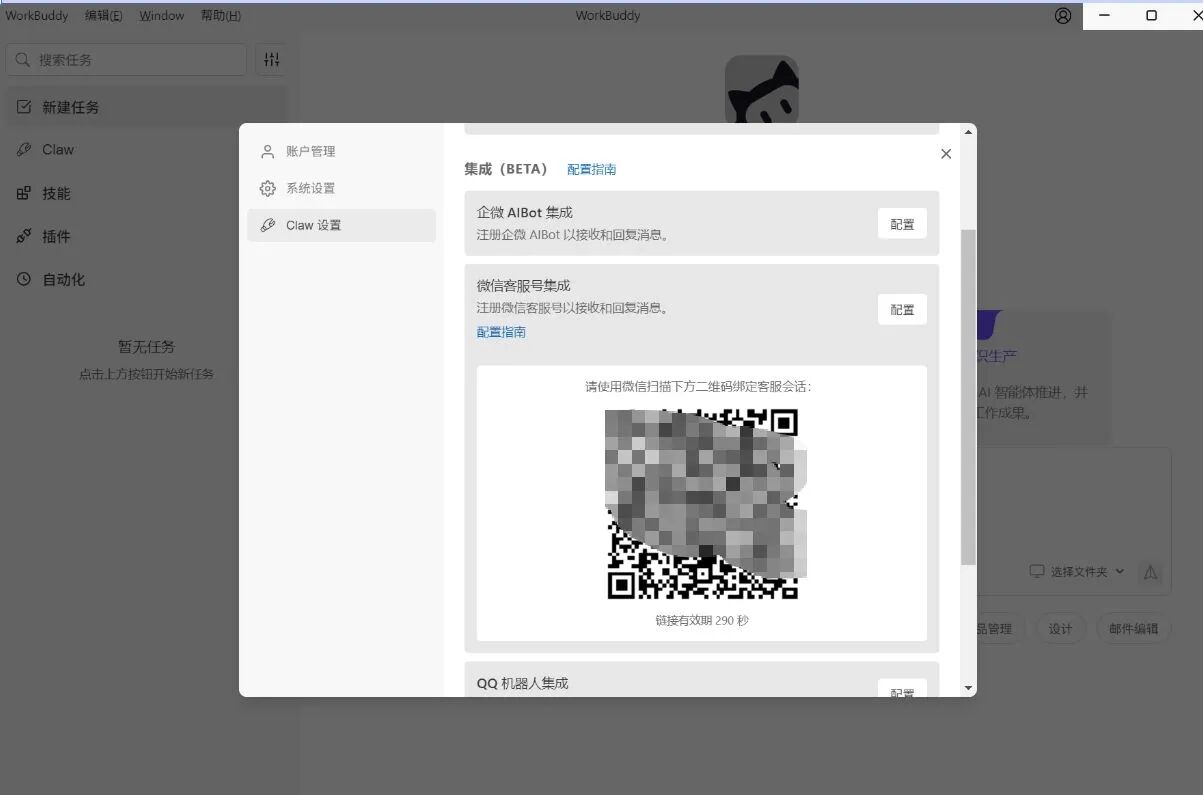Click the filter icon beside the search box
The image size is (1203, 795).
coord(270,59)
